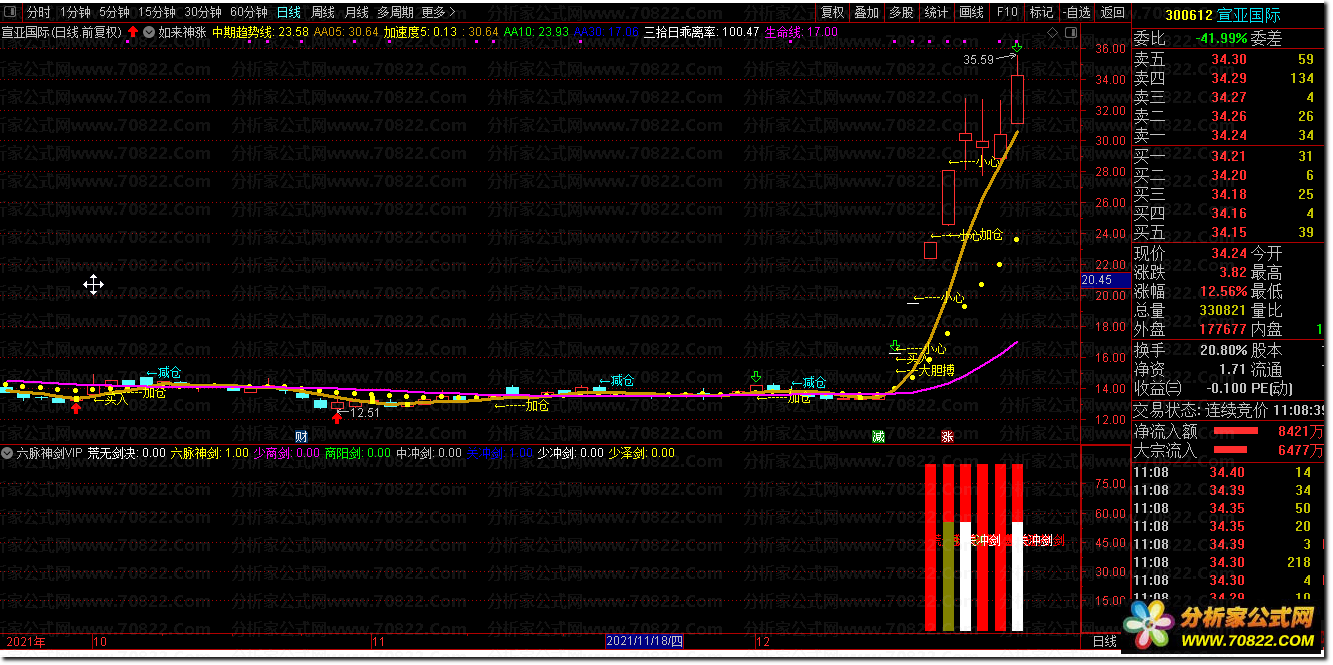The image size is (1333, 665).
Task: Expand the 更多 period options
Action: pos(439,13)
